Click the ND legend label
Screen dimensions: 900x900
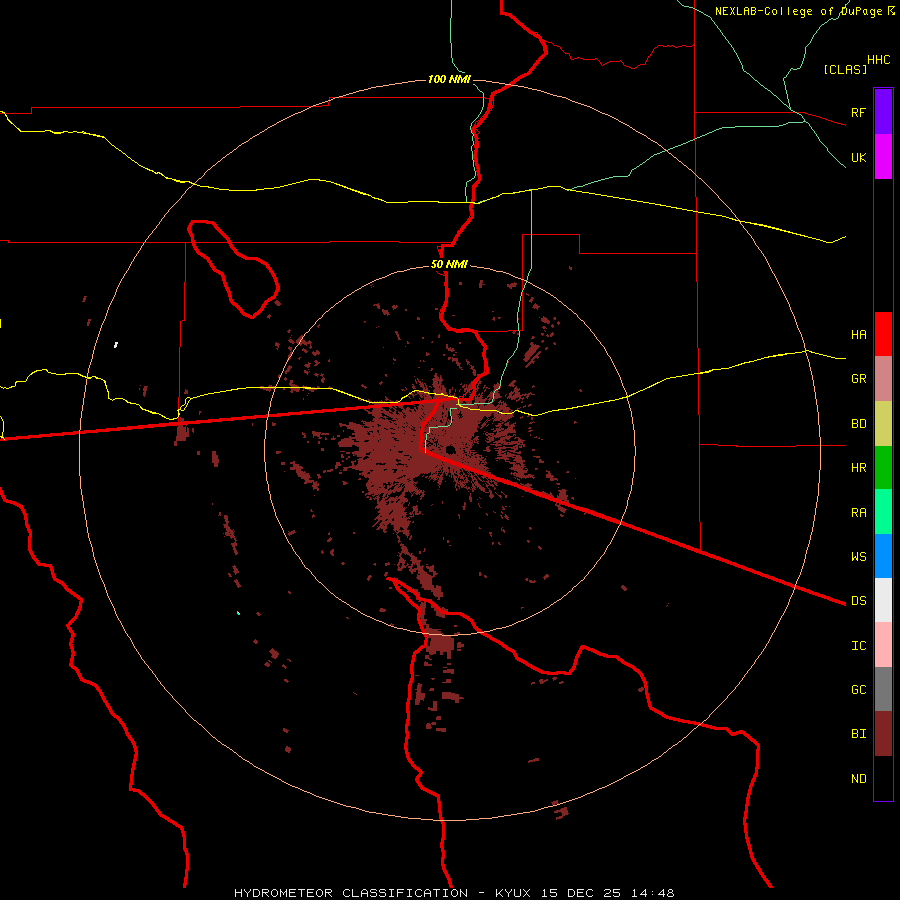tap(858, 779)
